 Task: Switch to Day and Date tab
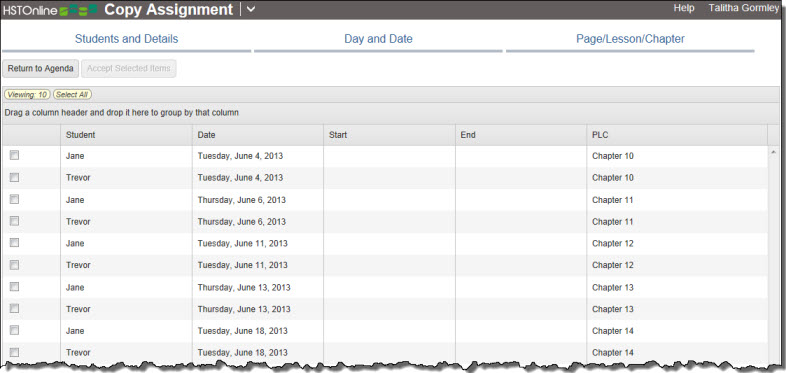coord(378,39)
